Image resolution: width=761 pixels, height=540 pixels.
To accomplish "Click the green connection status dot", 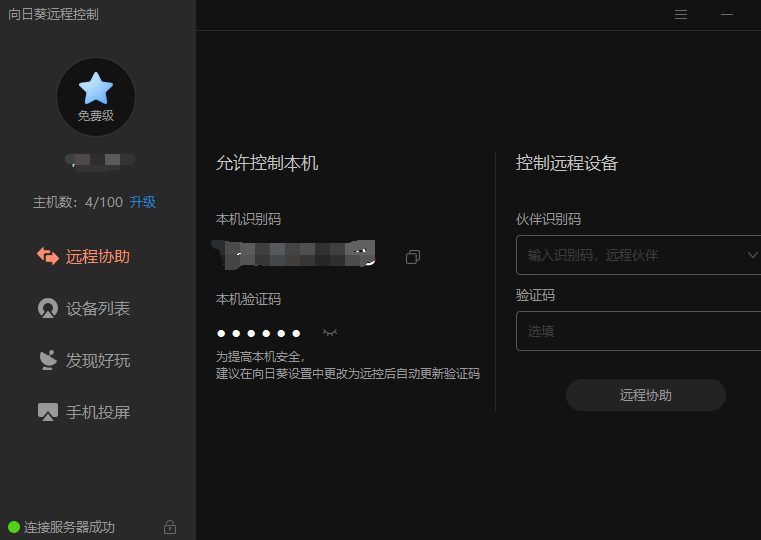I will pyautogui.click(x=14, y=527).
